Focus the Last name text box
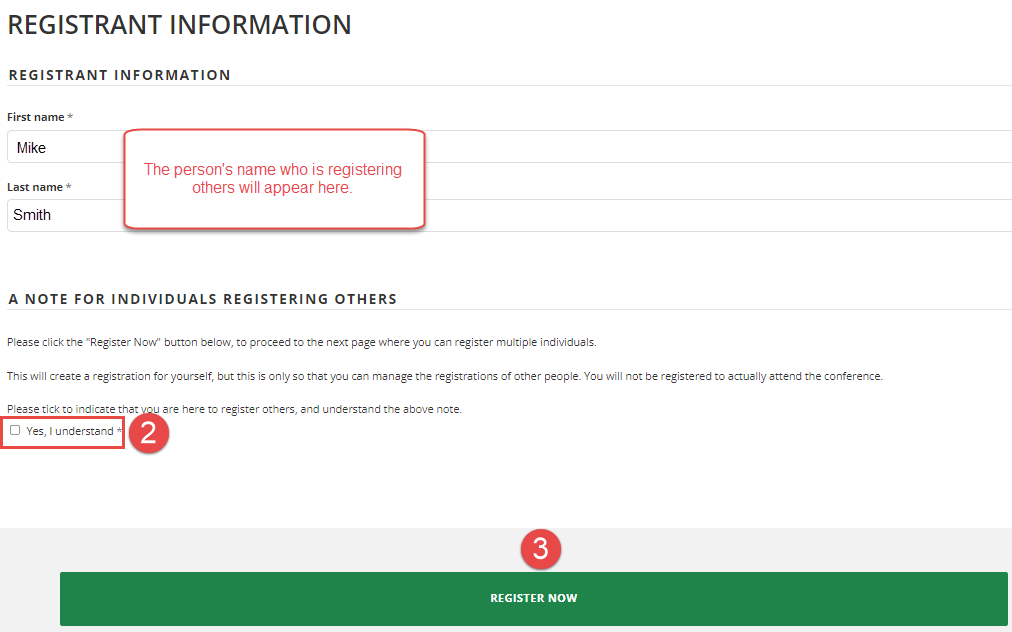1012x632 pixels. [700, 216]
